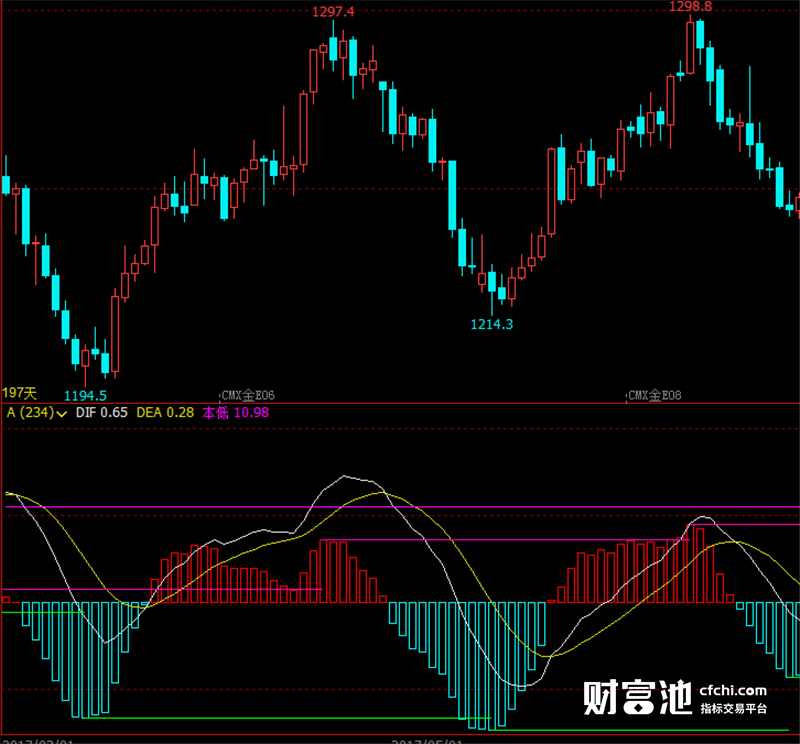The height and width of the screenshot is (744, 800).
Task: Click the 本低 10.98 indicator value
Action: pyautogui.click(x=236, y=413)
